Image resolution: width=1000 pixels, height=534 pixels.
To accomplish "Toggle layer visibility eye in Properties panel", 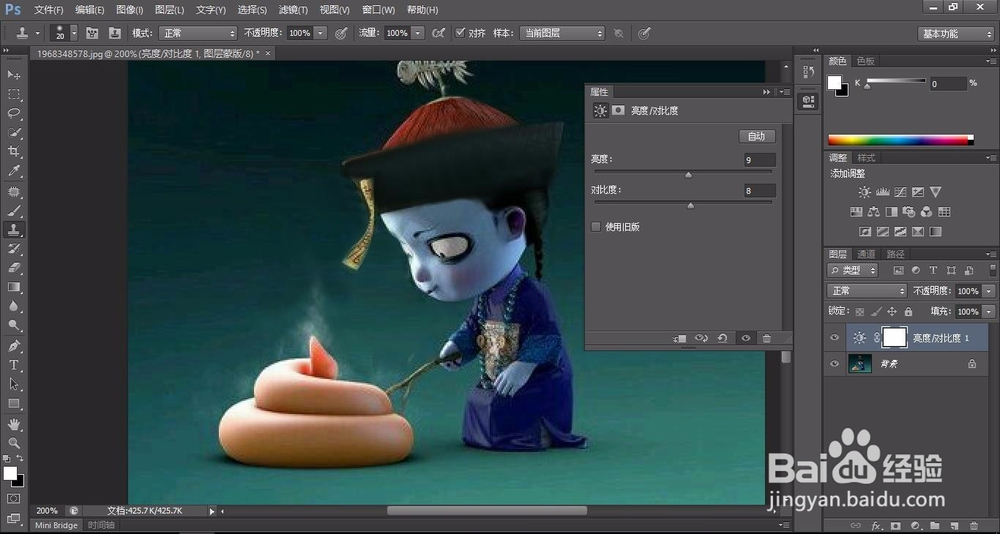I will (x=746, y=339).
